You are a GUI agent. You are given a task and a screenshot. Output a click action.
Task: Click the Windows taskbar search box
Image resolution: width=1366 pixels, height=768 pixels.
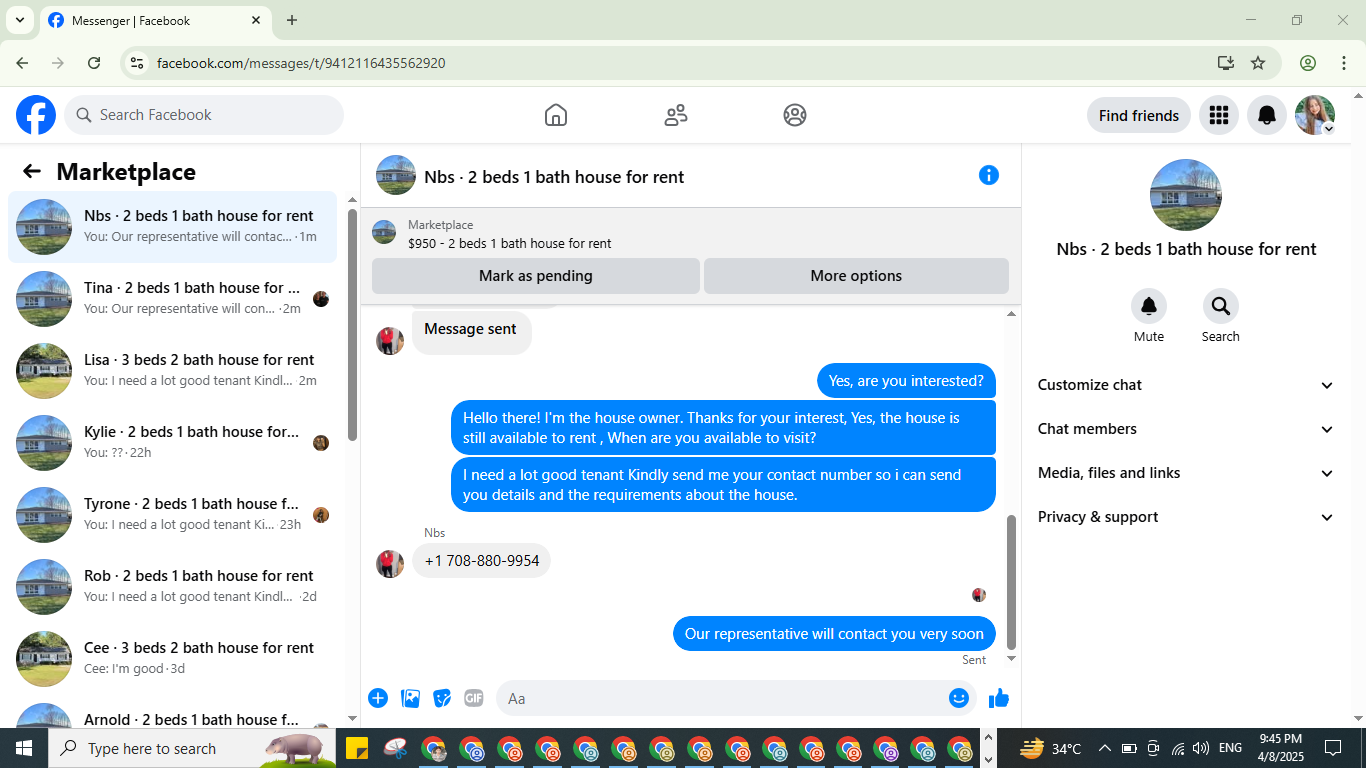coord(193,748)
